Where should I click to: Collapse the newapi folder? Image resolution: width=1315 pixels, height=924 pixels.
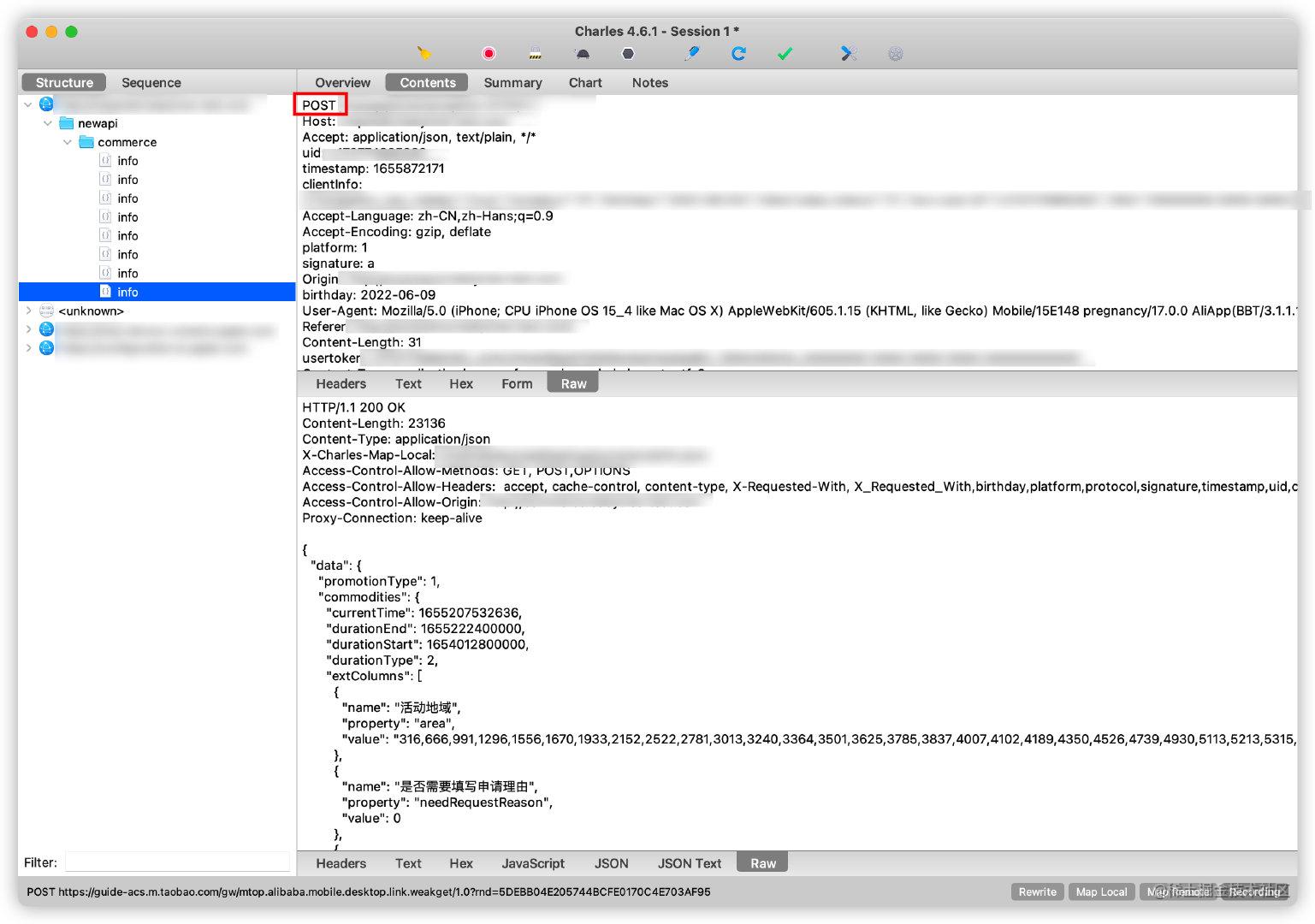tap(48, 123)
